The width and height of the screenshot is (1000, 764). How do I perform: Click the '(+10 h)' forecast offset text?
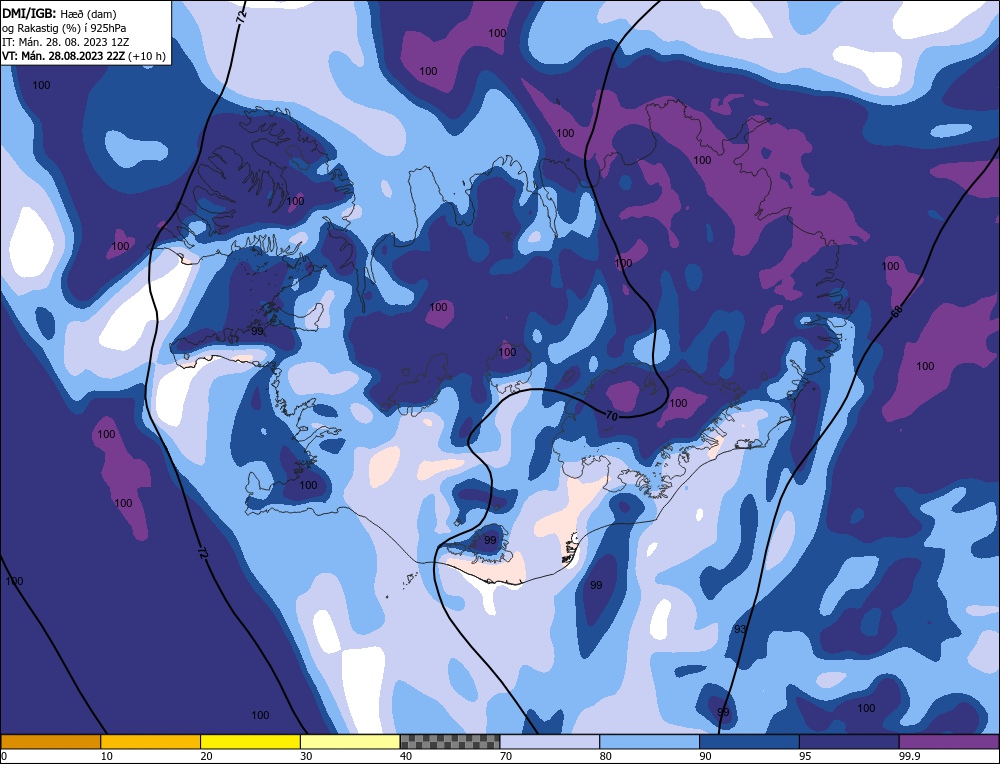pyautogui.click(x=147, y=56)
